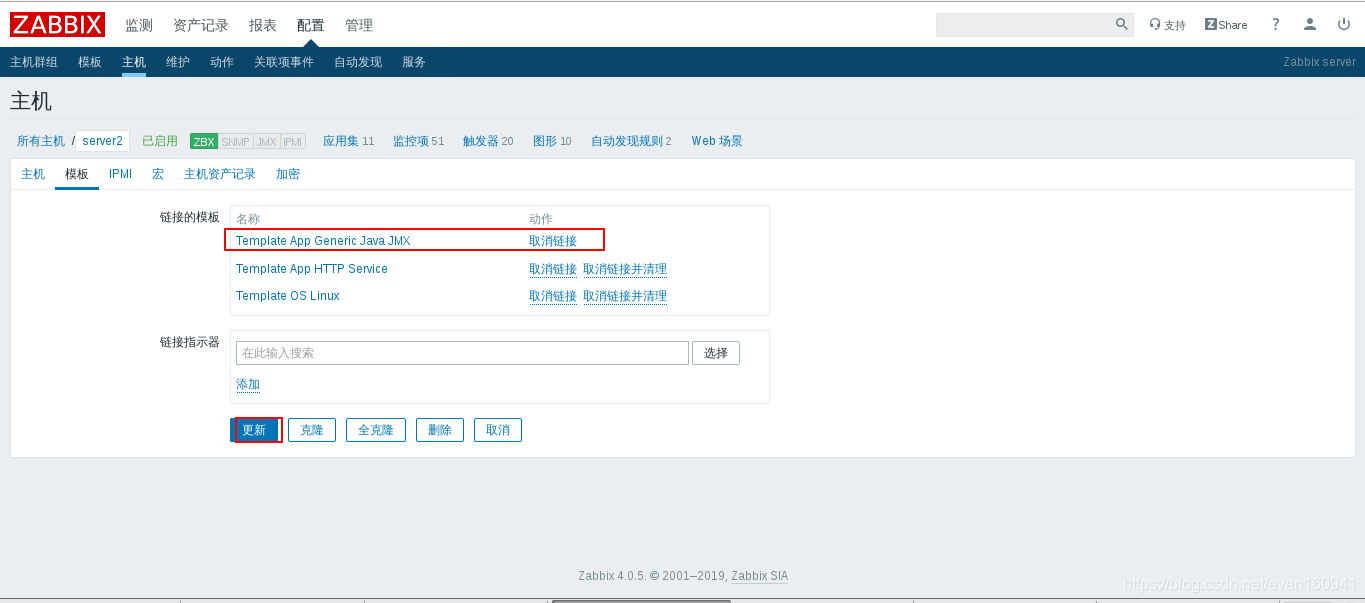This screenshot has height=603, width=1365.
Task: Go to 维护 submenu
Action: tap(178, 62)
